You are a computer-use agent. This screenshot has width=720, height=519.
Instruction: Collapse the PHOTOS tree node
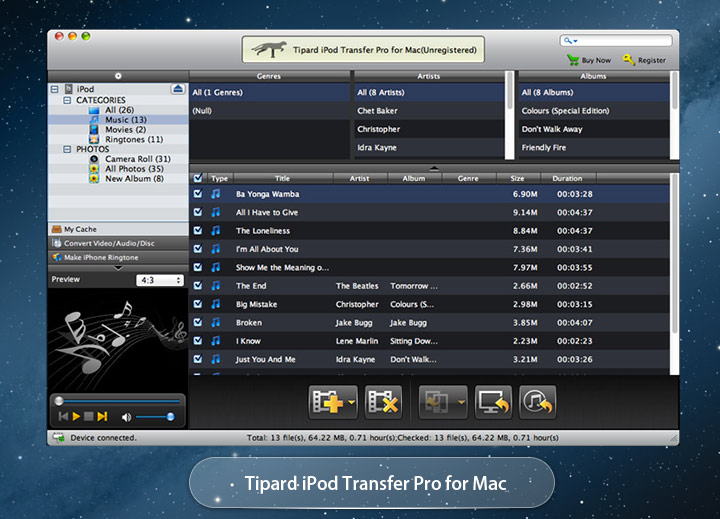click(x=67, y=149)
